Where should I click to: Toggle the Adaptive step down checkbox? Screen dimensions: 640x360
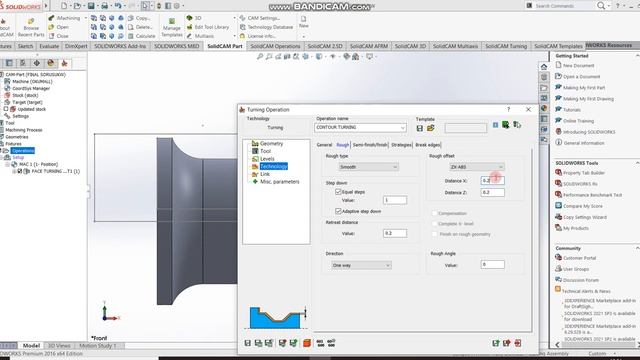tap(338, 211)
